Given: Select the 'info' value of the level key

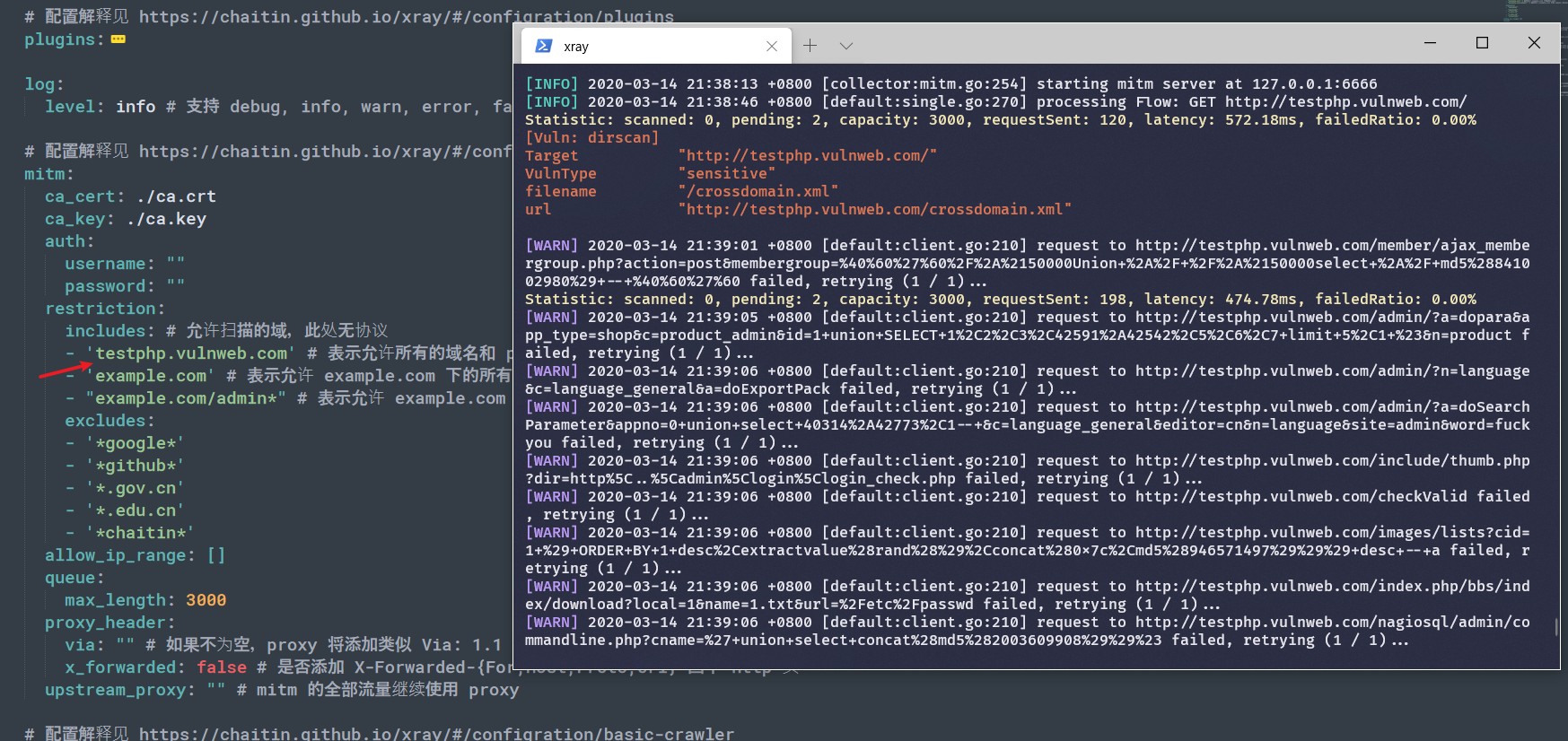Looking at the screenshot, I should tap(136, 107).
